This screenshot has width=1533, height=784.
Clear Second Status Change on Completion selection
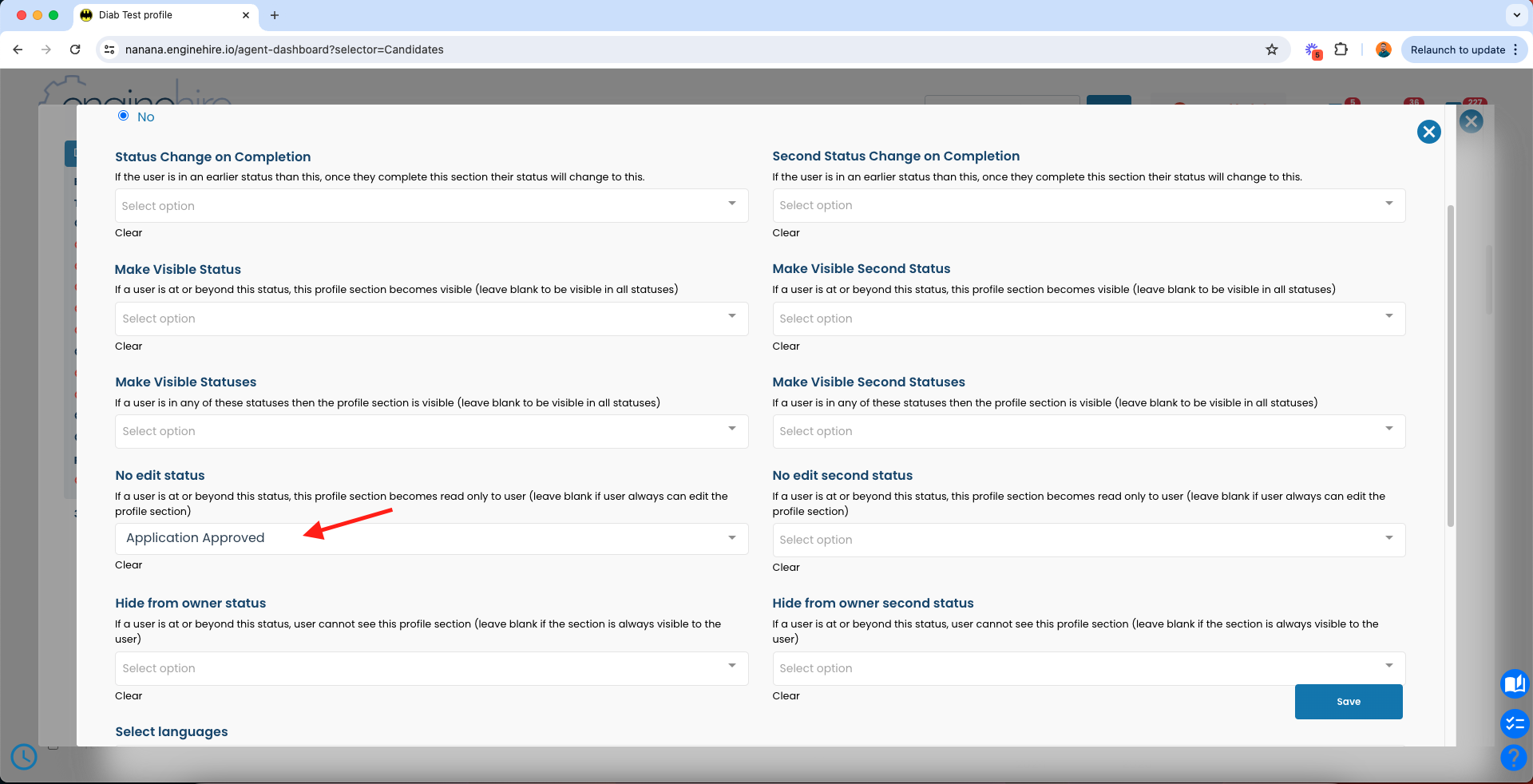coord(786,233)
